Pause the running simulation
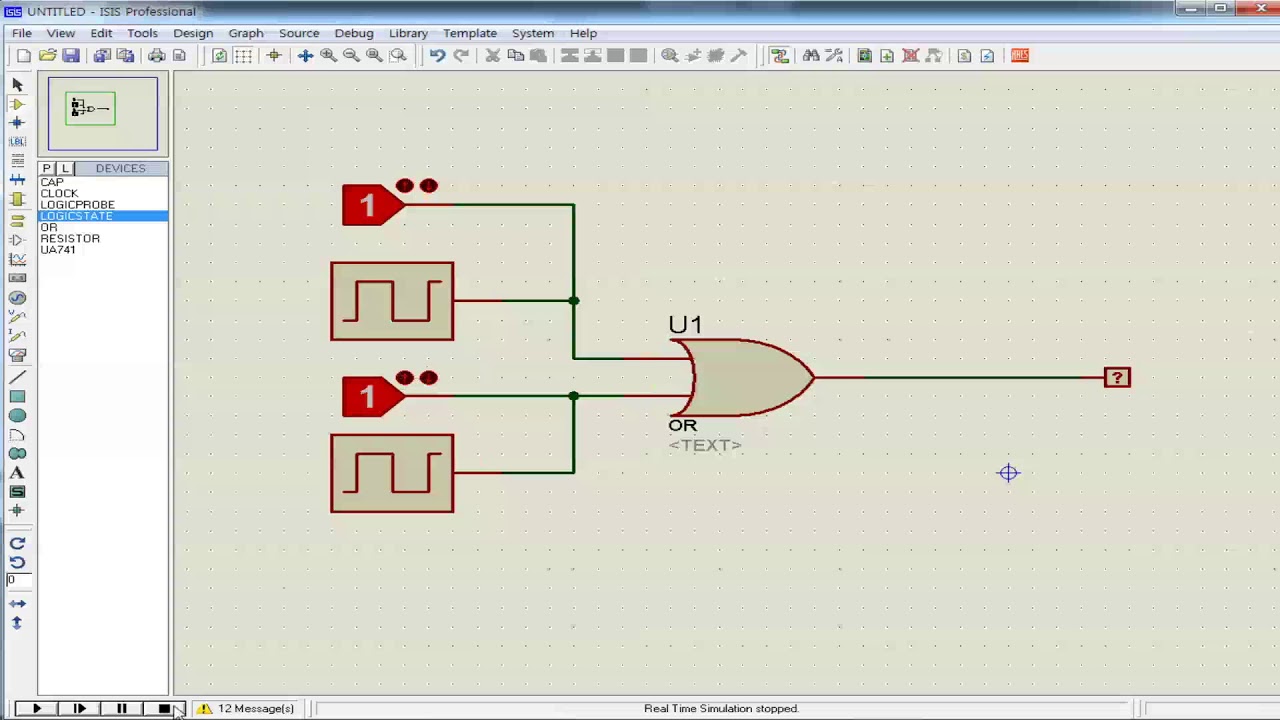1280x720 pixels. (x=121, y=709)
